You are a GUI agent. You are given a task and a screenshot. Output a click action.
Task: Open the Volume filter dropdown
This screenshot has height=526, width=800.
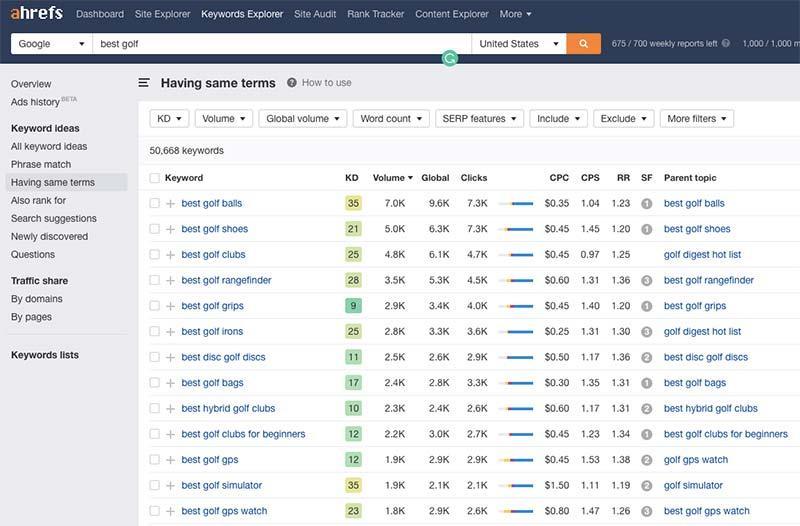point(223,118)
